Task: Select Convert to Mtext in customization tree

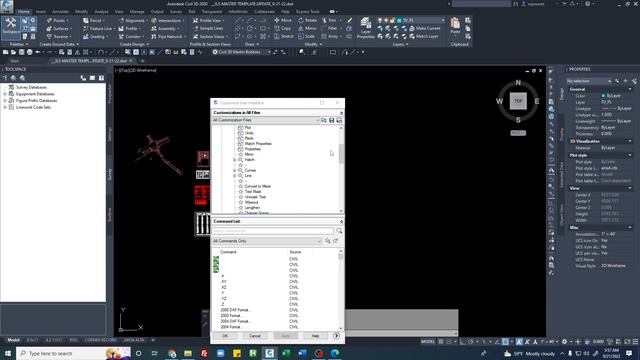Action: 258,186
